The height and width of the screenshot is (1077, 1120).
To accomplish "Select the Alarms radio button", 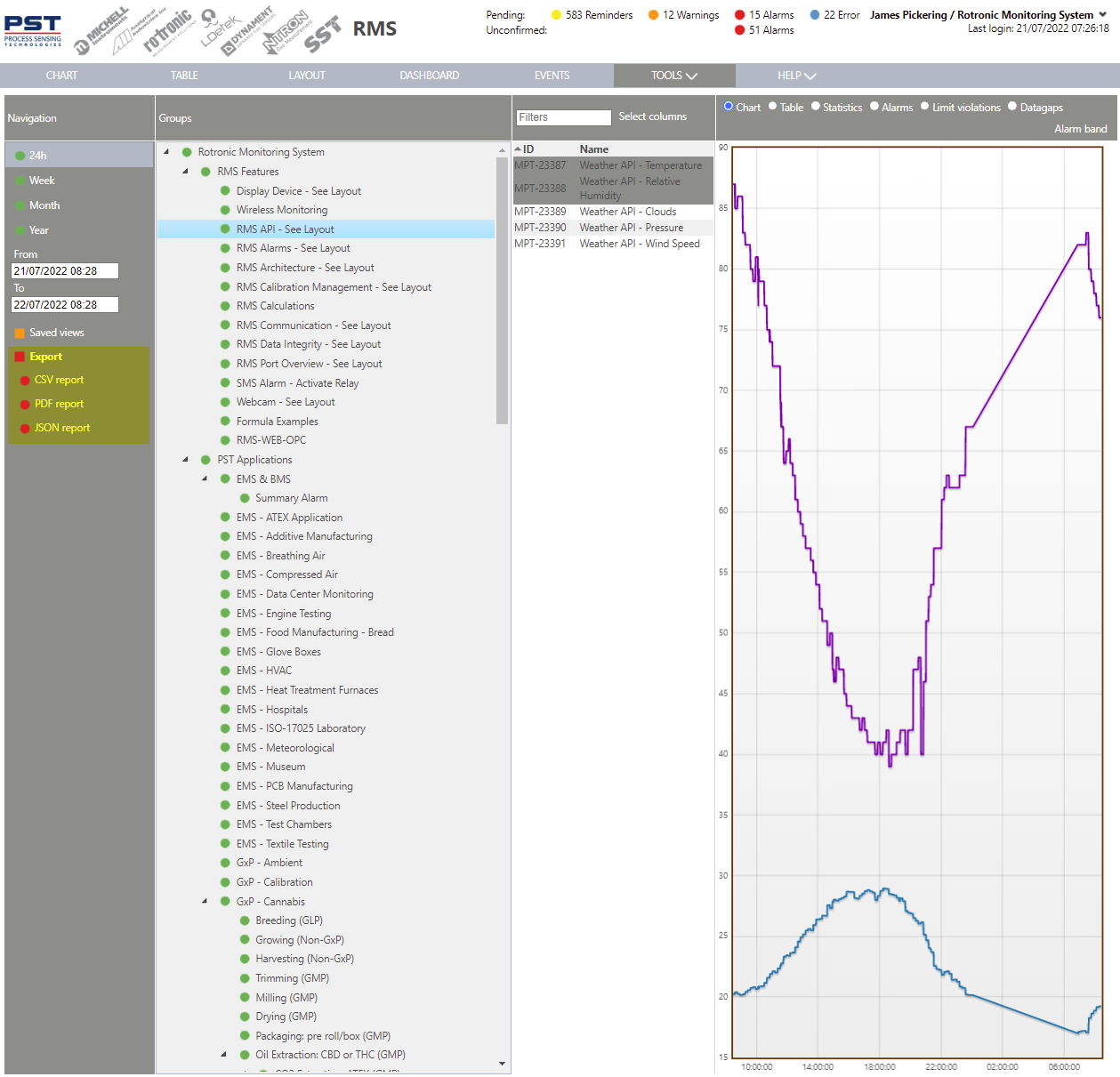I will click(874, 107).
